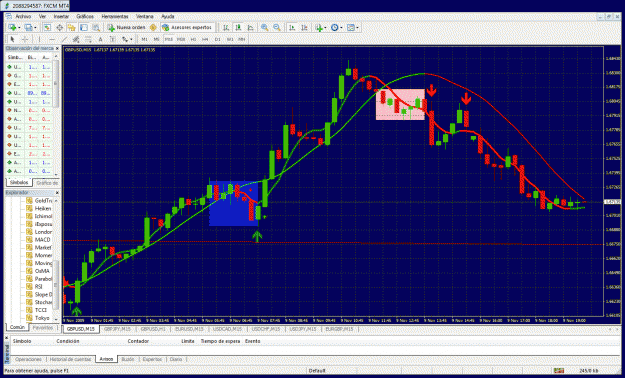Switch timeframe to D1
The width and height of the screenshot is (625, 378).
[218, 39]
